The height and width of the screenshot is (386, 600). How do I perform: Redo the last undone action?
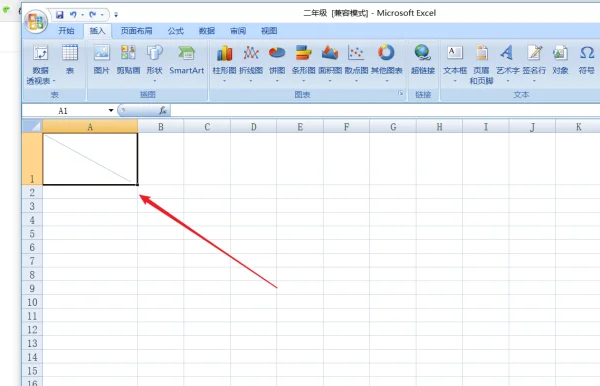point(93,15)
